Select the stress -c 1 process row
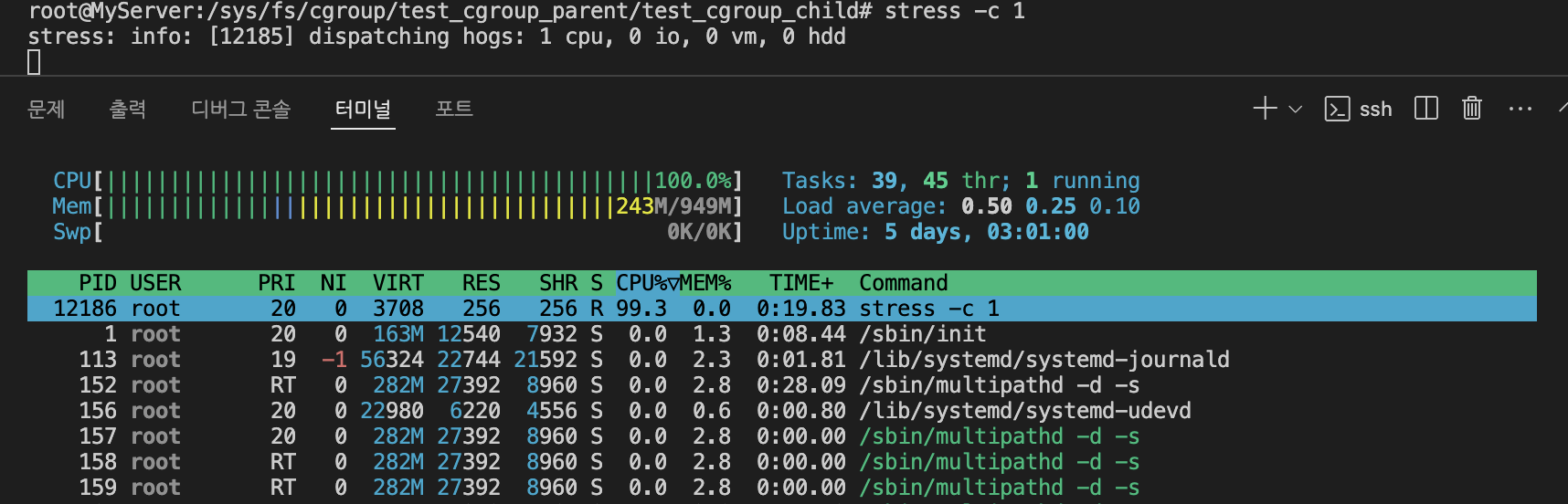 tap(782, 309)
